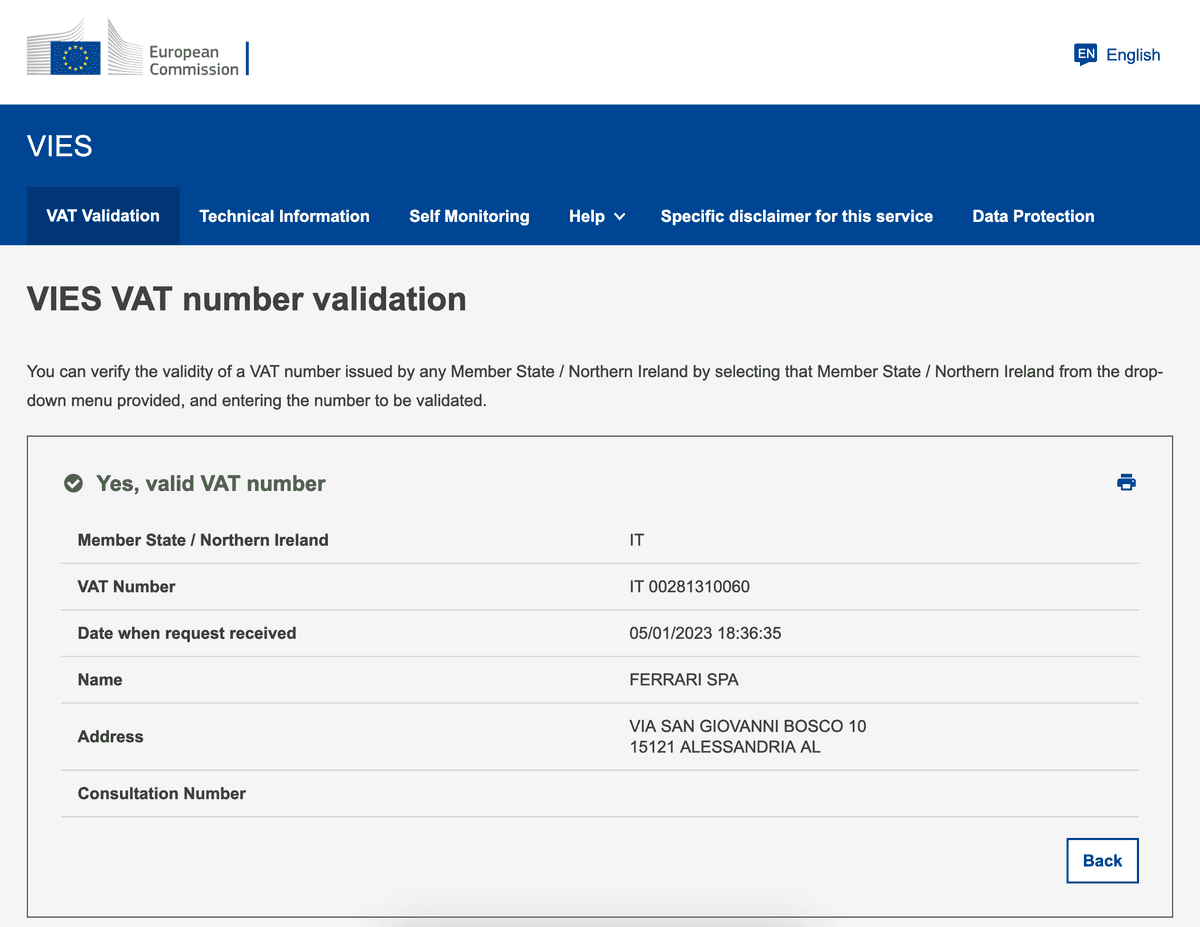Screen dimensions: 1200x927
Task: Click the Yes, valid VAT number heading
Action: point(210,483)
